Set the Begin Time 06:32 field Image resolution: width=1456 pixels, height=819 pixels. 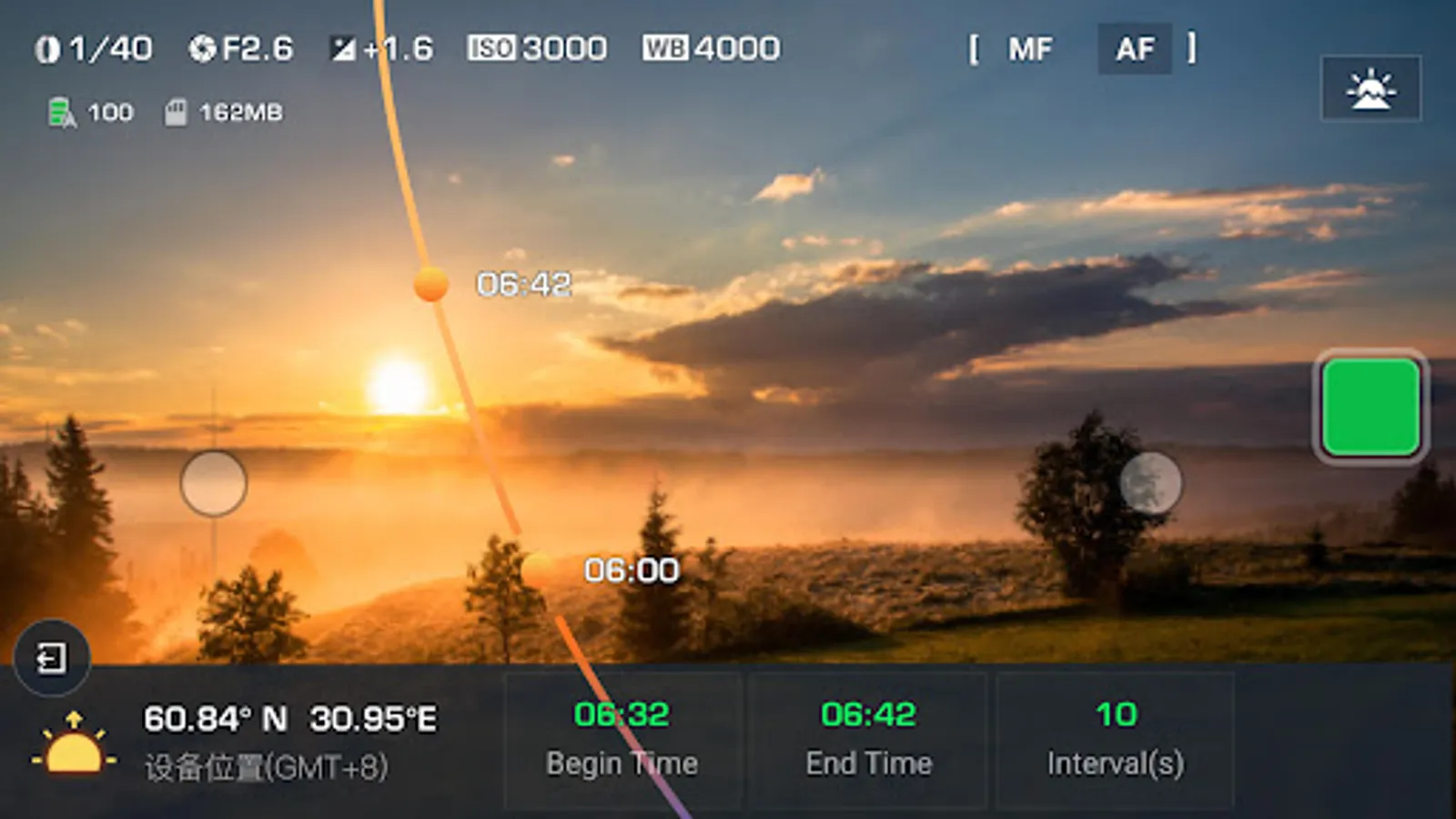point(622,740)
